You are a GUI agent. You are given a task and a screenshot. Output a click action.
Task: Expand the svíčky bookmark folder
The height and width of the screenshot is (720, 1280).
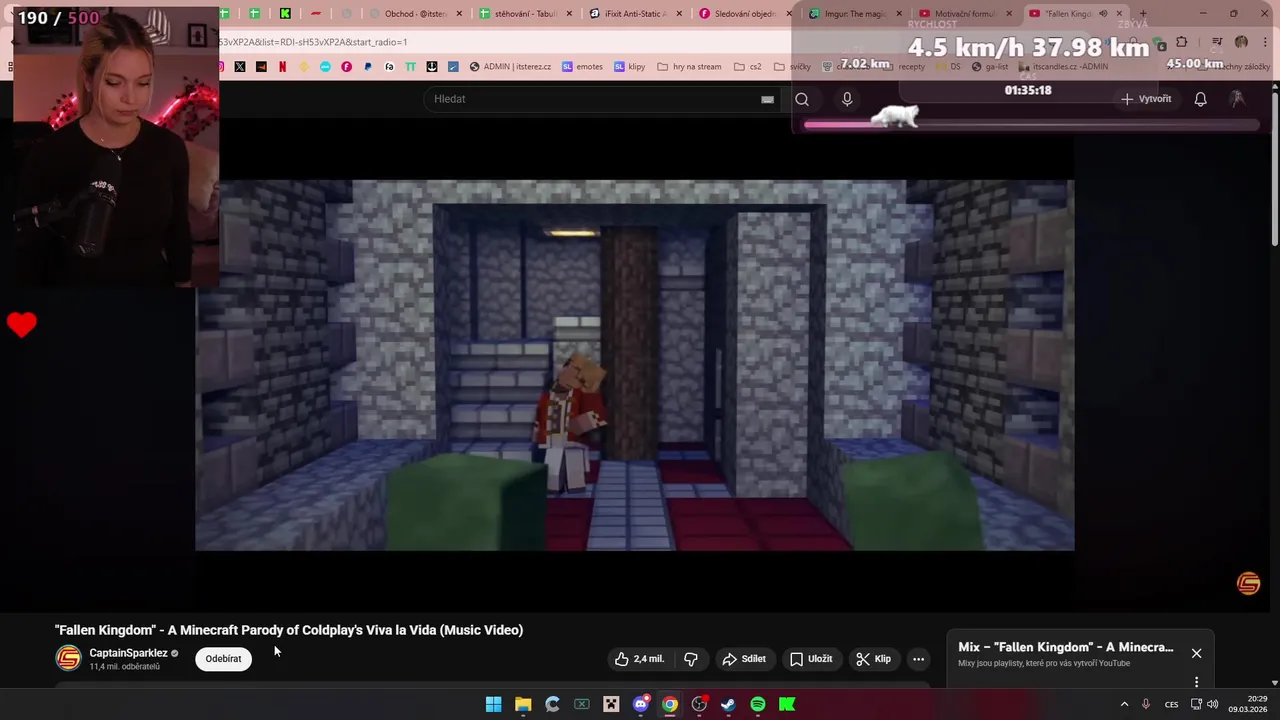pyautogui.click(x=792, y=67)
